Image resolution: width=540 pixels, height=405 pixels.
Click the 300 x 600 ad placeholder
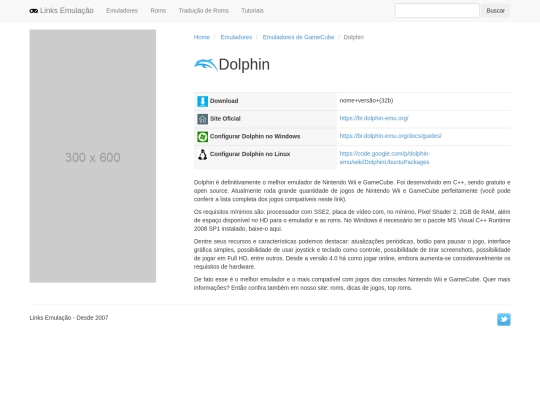[x=93, y=156]
